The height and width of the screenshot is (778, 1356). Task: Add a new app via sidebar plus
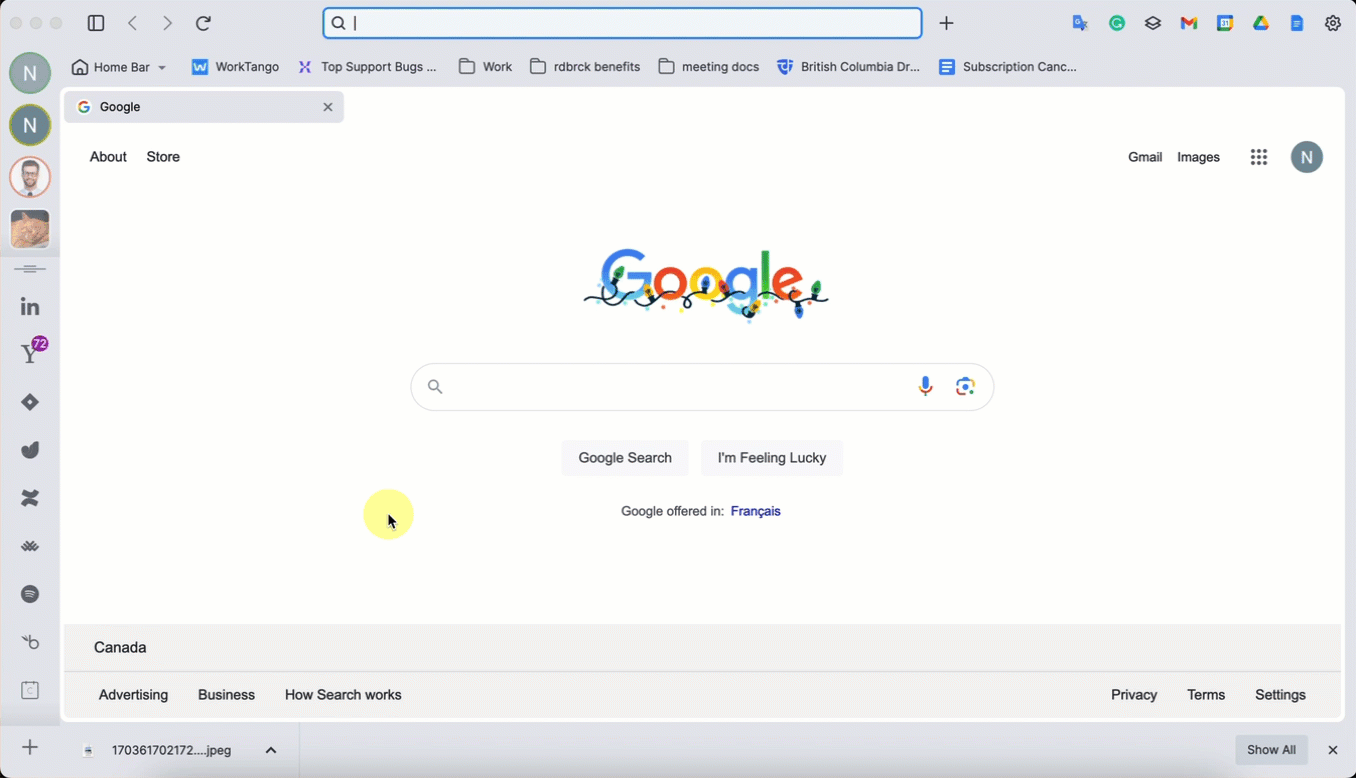pyautogui.click(x=30, y=747)
